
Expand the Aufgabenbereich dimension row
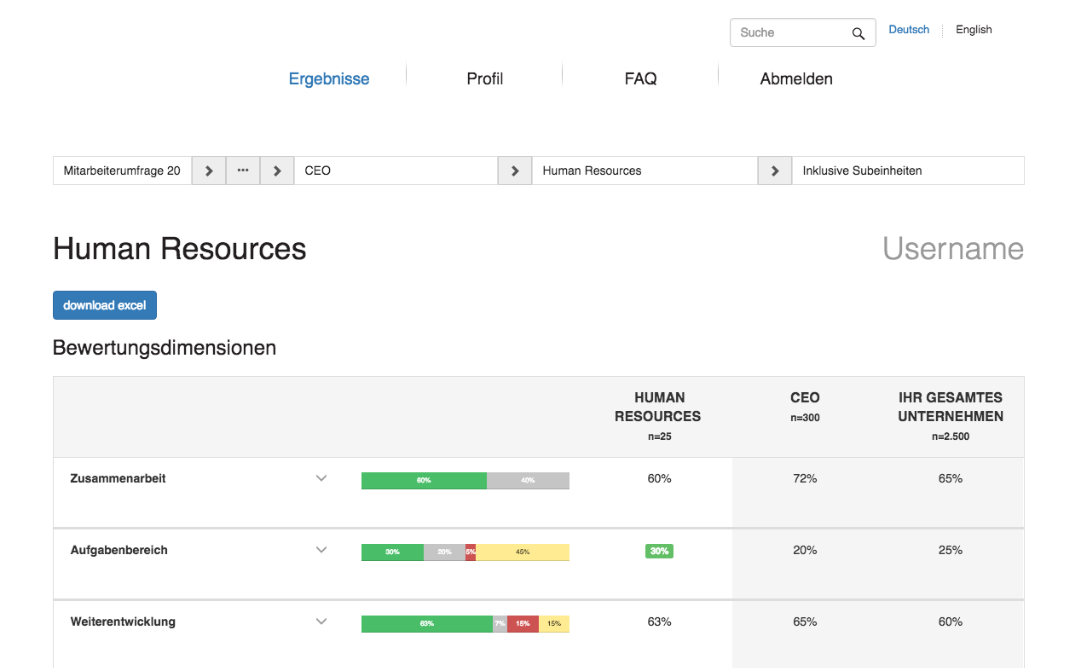coord(321,550)
